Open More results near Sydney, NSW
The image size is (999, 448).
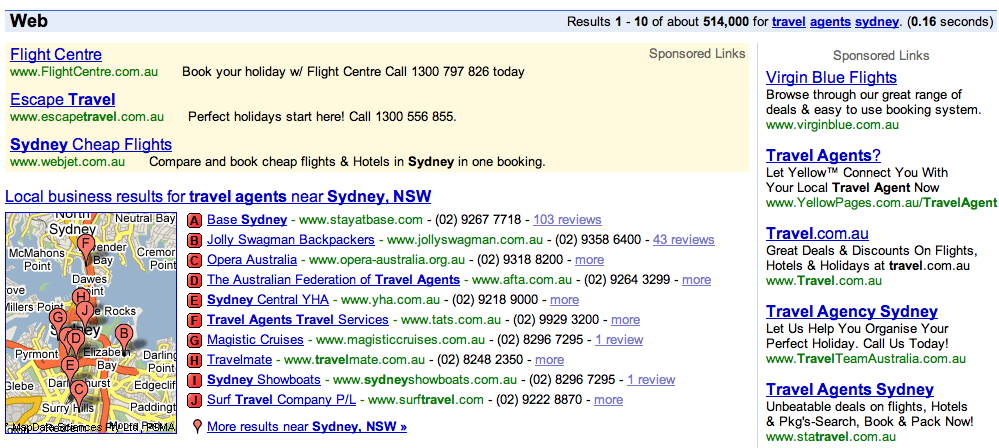click(x=307, y=426)
